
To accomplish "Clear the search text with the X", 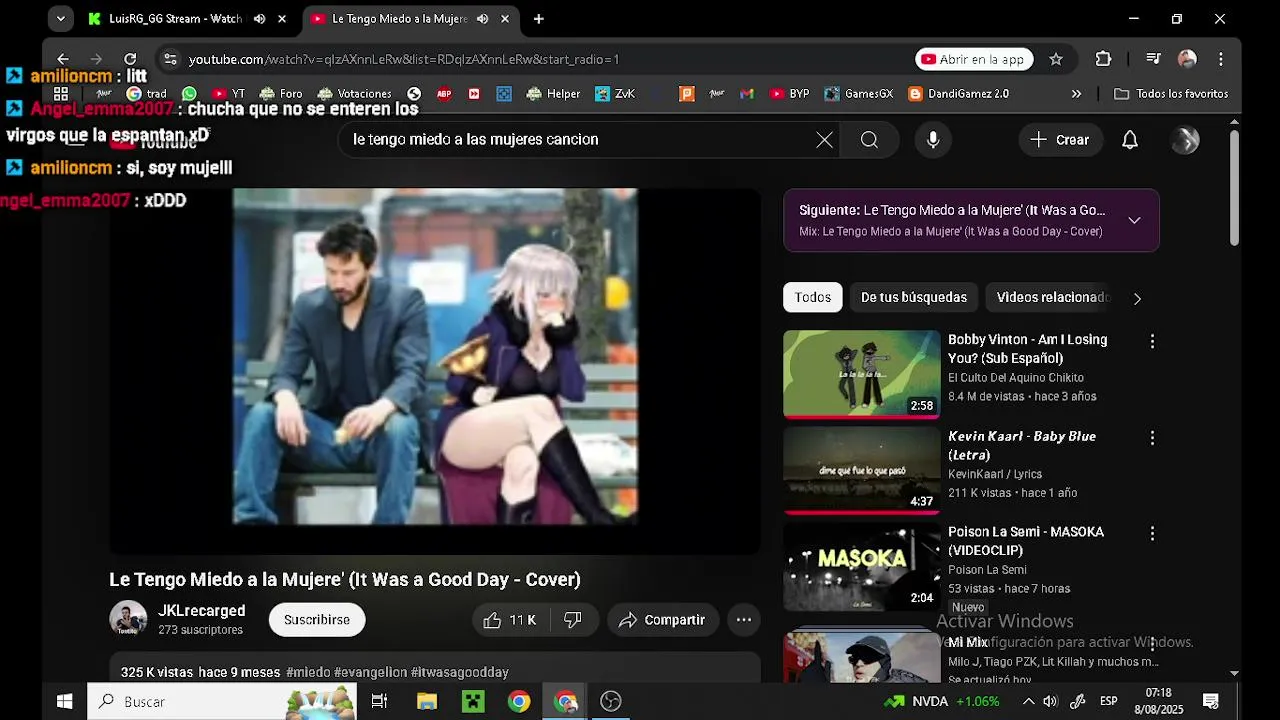I will click(x=824, y=140).
